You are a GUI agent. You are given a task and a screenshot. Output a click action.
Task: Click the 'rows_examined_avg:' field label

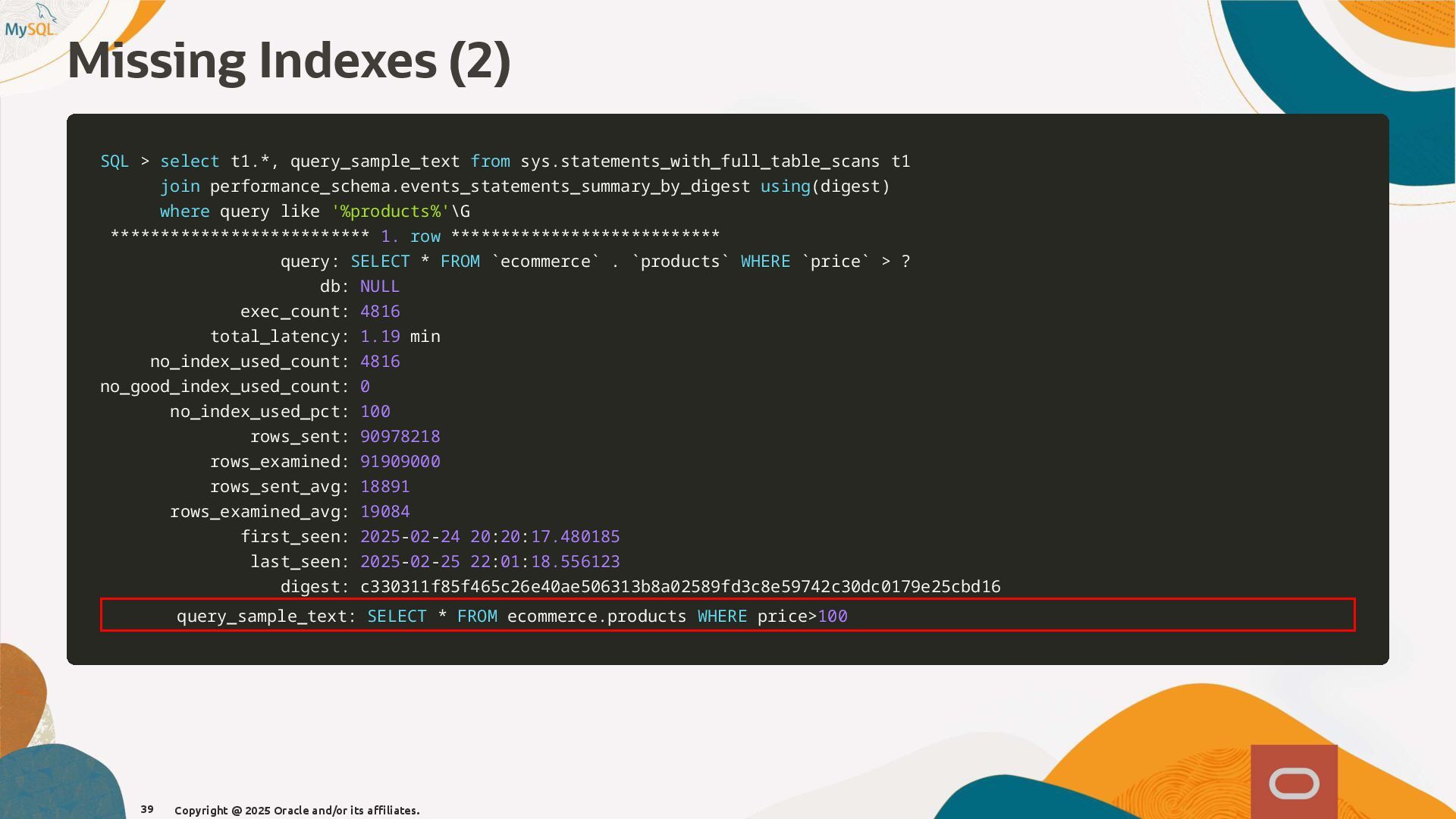(259, 512)
